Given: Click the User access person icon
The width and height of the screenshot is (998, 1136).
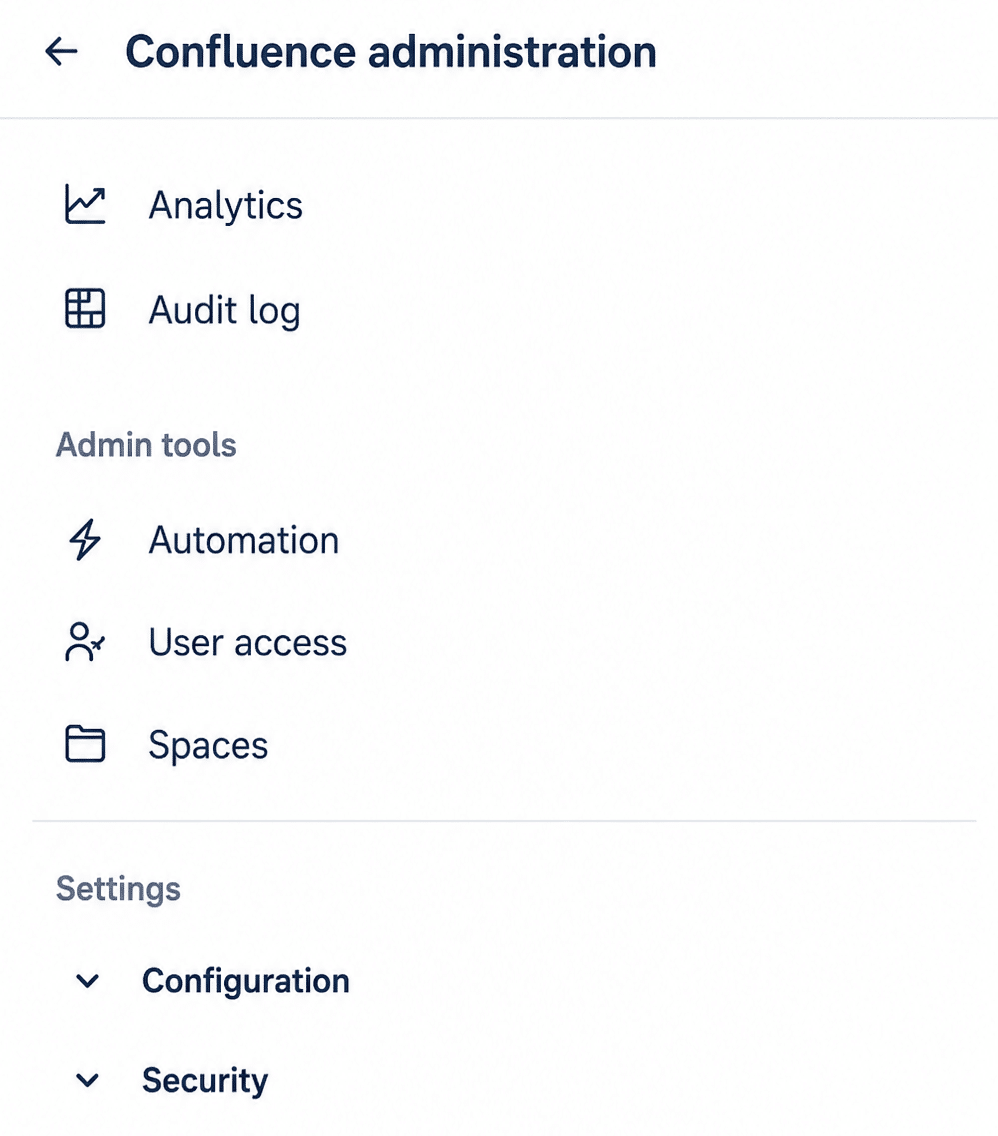Looking at the screenshot, I should 85,643.
